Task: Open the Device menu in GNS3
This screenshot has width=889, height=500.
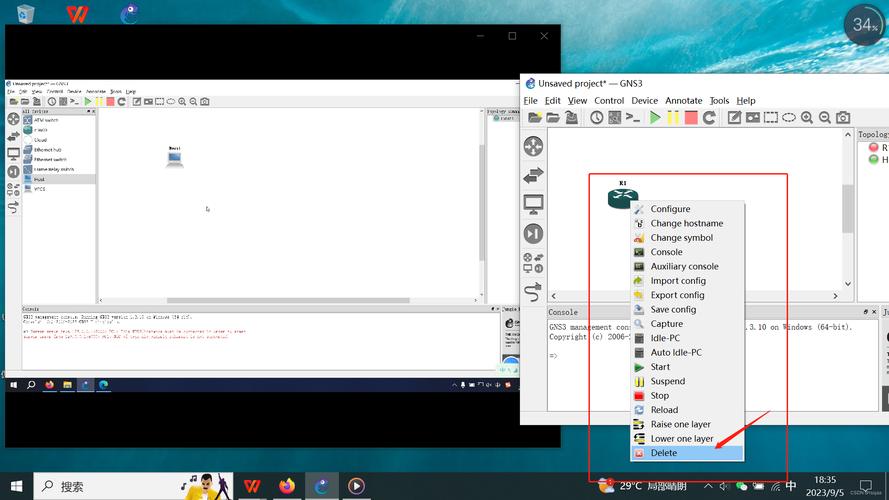Action: [x=644, y=100]
